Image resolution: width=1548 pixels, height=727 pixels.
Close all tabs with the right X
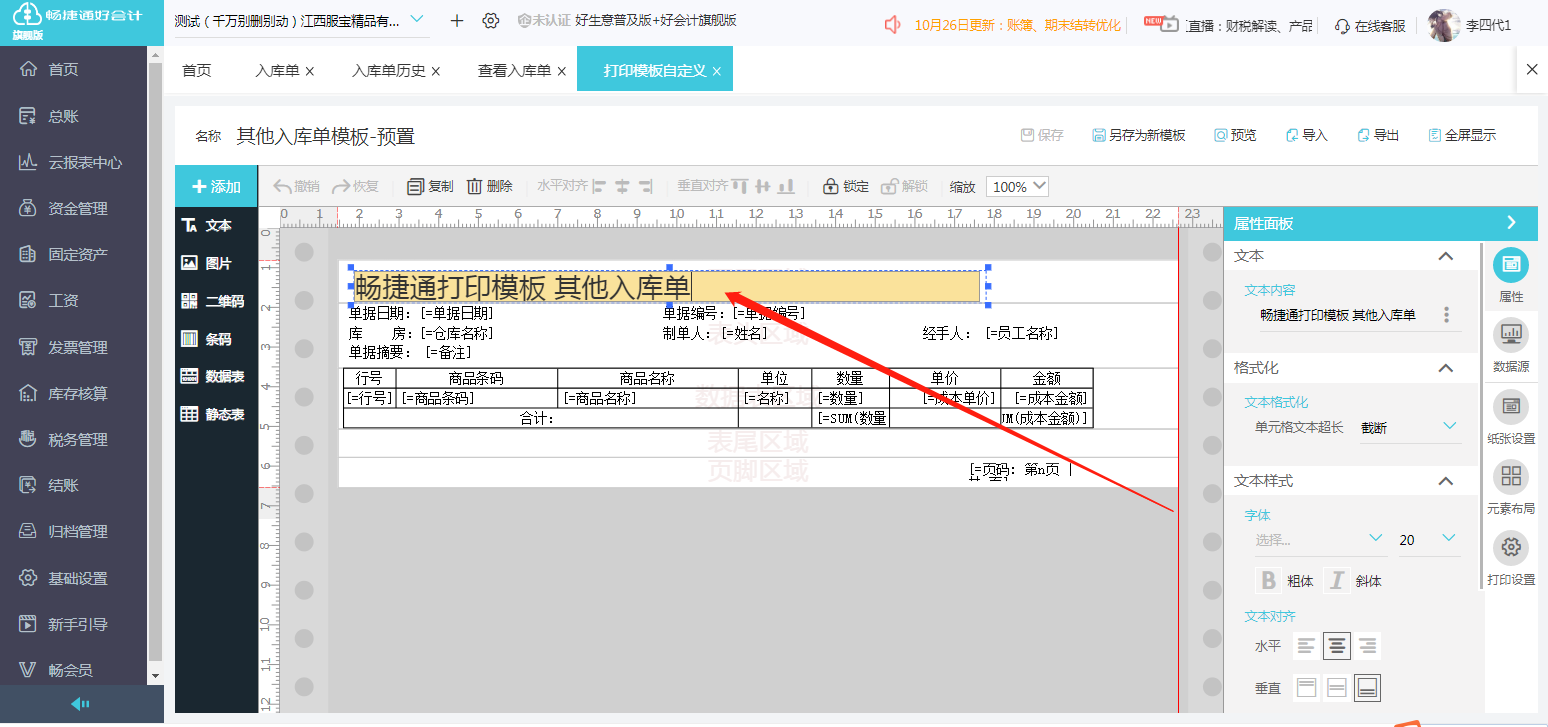(1532, 69)
